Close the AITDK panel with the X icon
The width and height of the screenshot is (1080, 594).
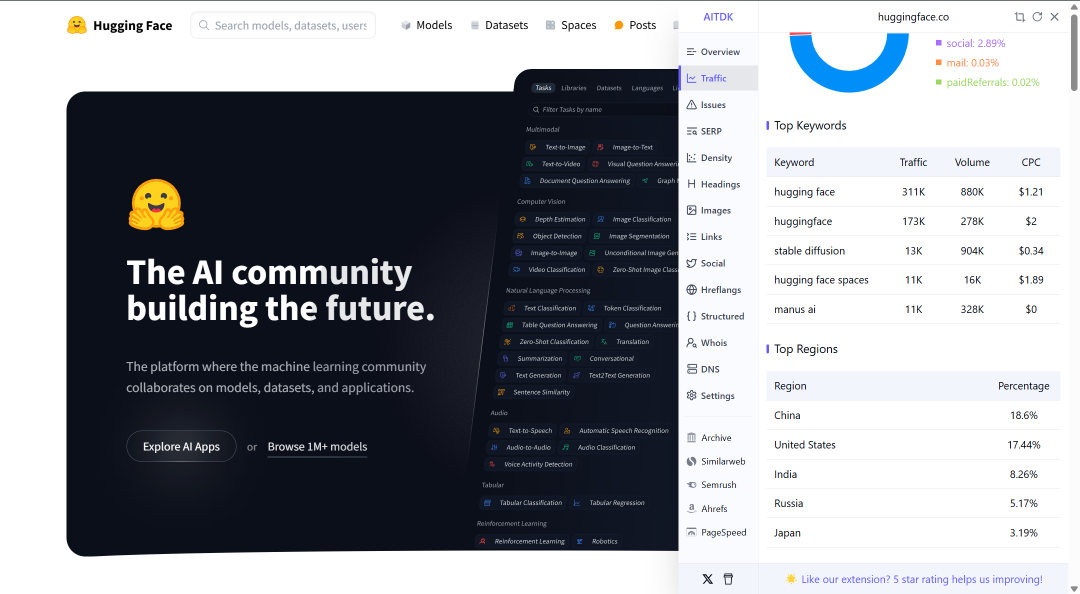[x=1055, y=17]
